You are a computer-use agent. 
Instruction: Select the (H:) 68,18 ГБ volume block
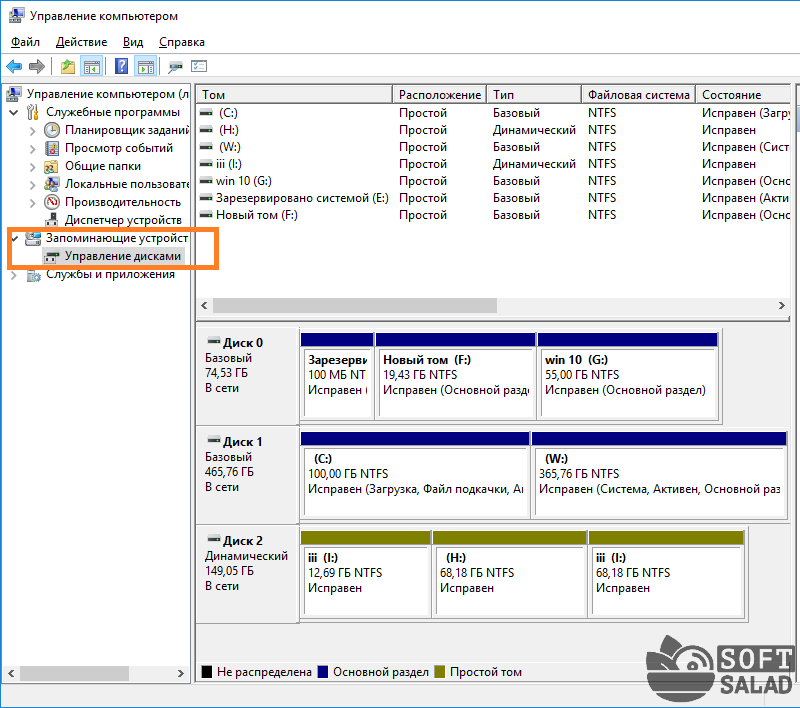click(509, 574)
